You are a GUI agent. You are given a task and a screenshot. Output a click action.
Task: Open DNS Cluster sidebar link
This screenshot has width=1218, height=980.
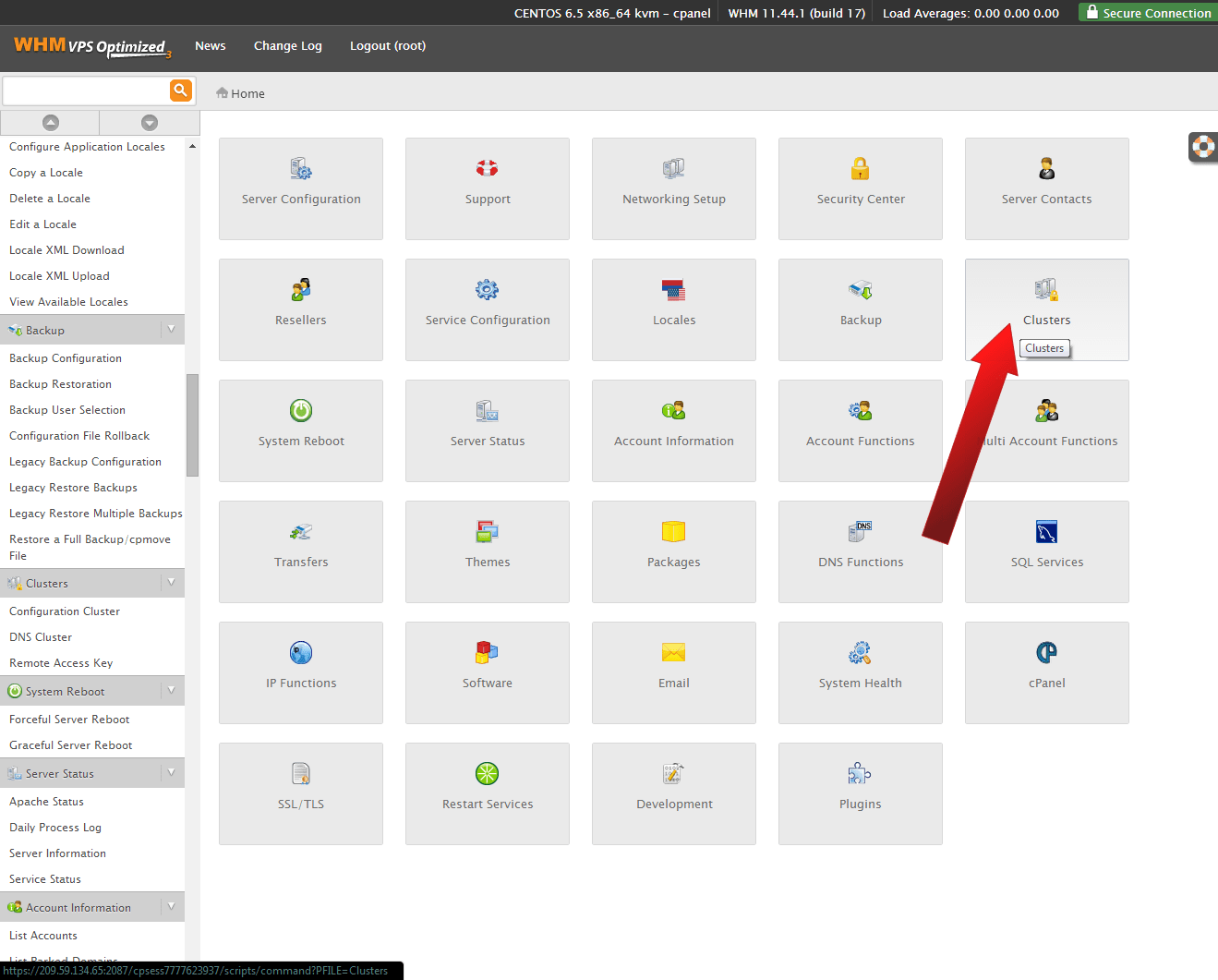(41, 636)
